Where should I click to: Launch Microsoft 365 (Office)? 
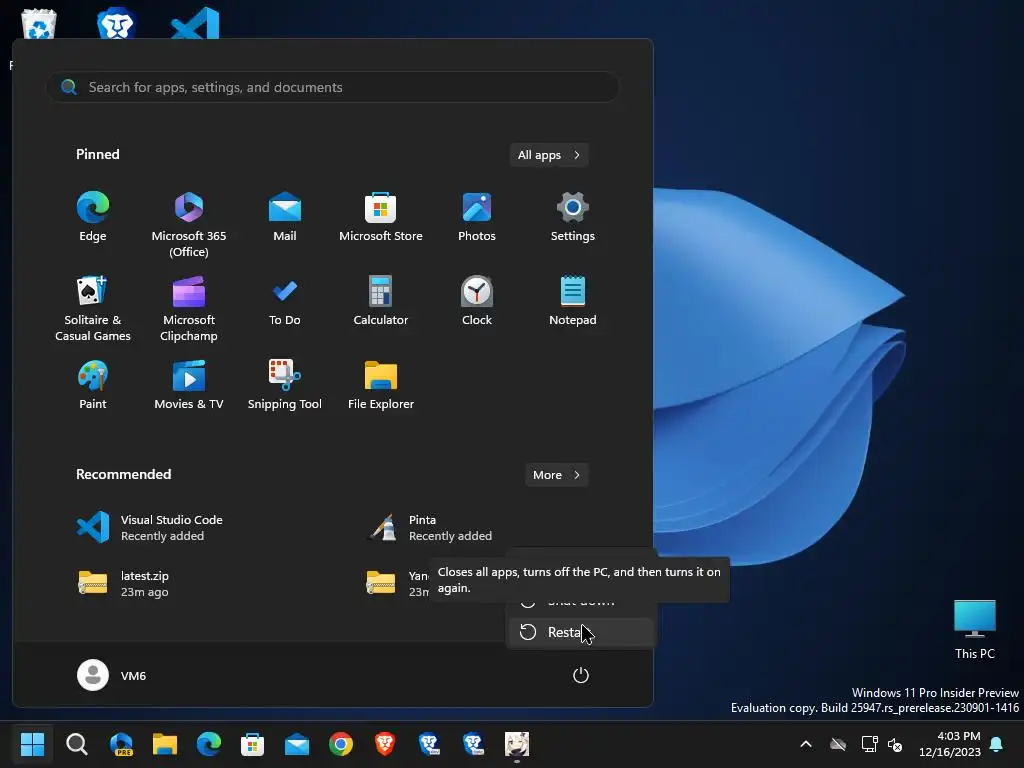tap(189, 225)
